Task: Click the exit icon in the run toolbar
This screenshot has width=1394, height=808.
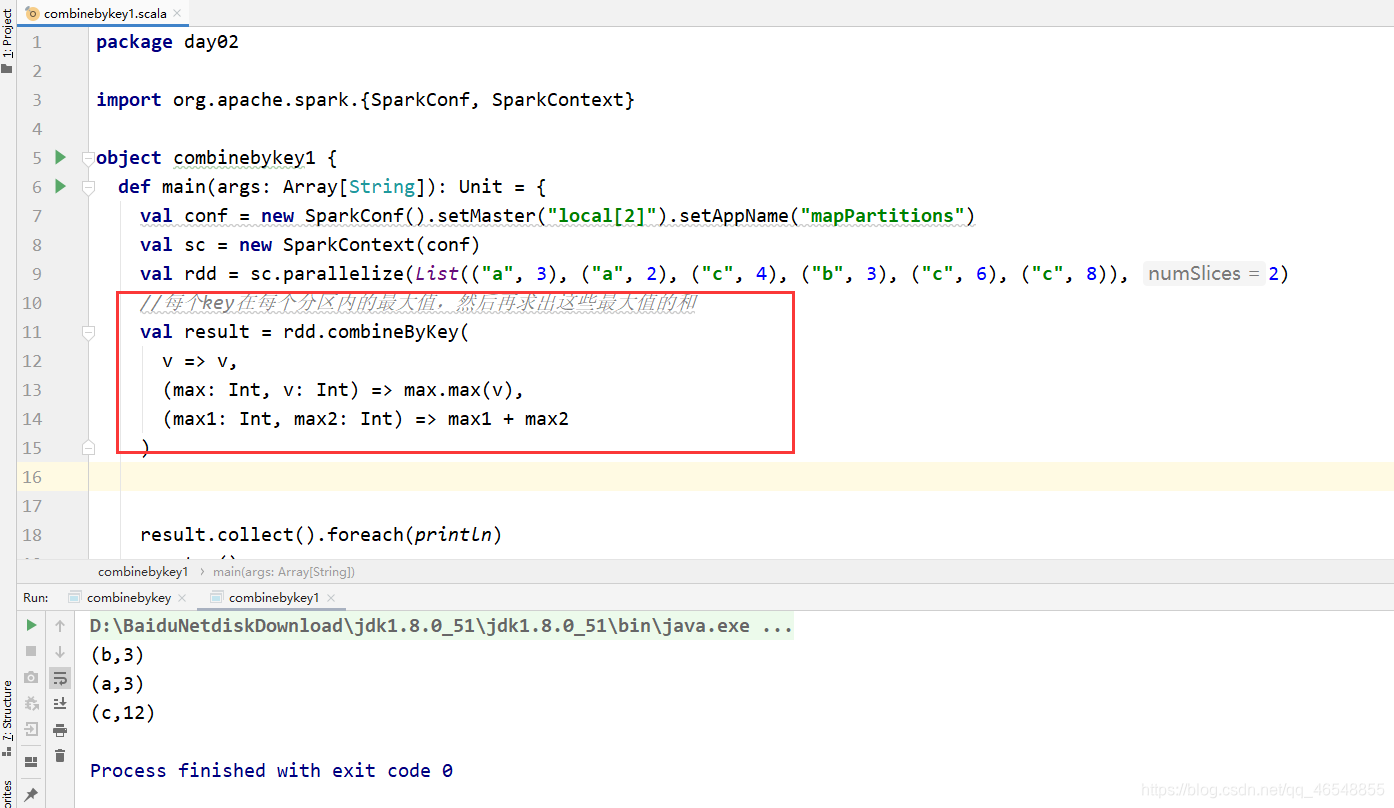Action: [x=31, y=730]
